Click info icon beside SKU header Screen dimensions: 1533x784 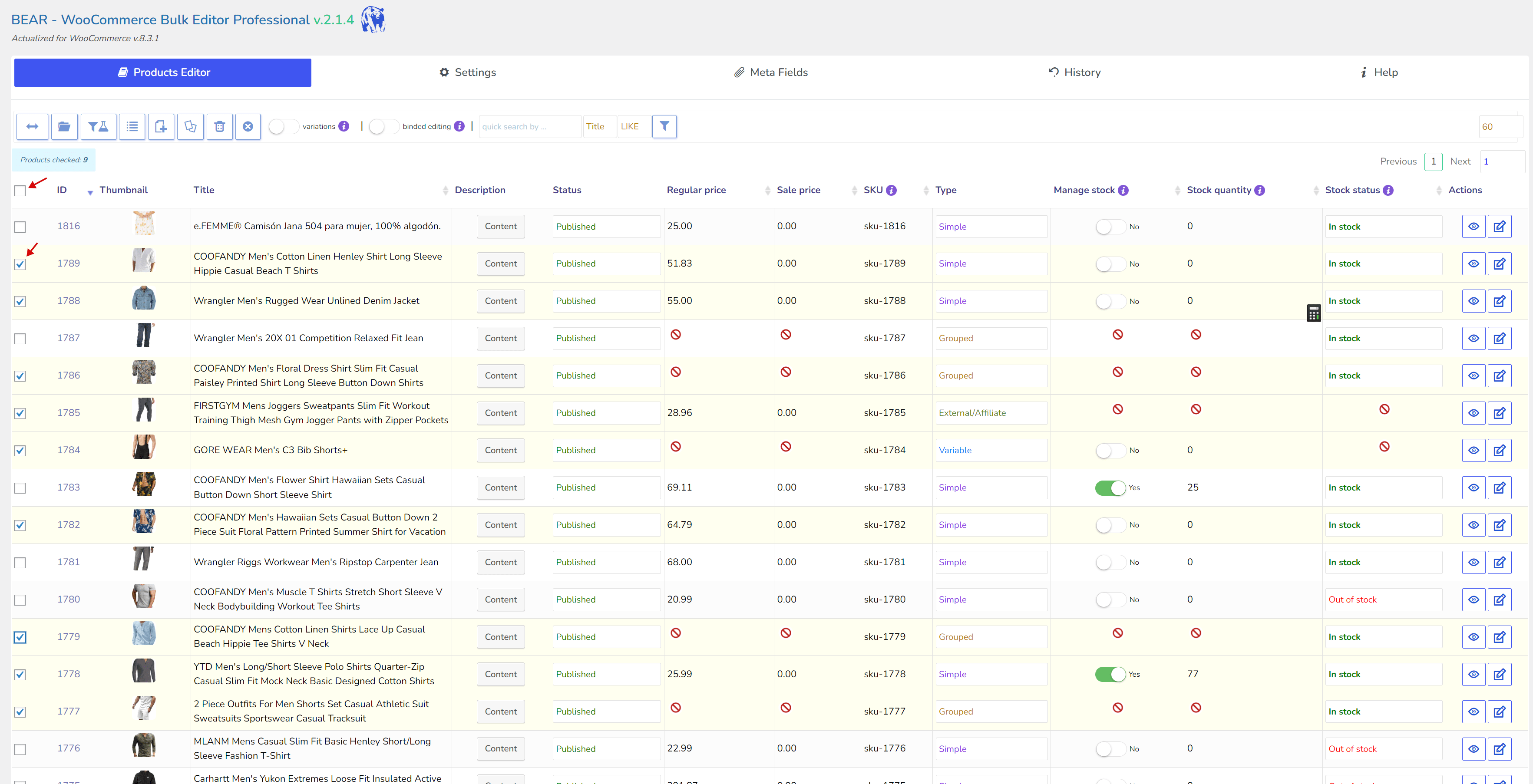click(x=891, y=190)
